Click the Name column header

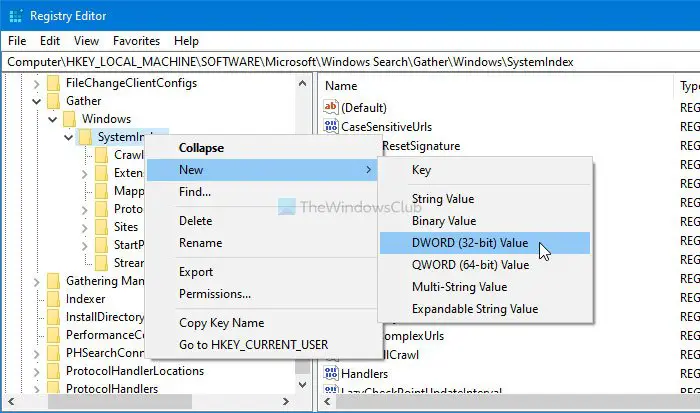496,86
